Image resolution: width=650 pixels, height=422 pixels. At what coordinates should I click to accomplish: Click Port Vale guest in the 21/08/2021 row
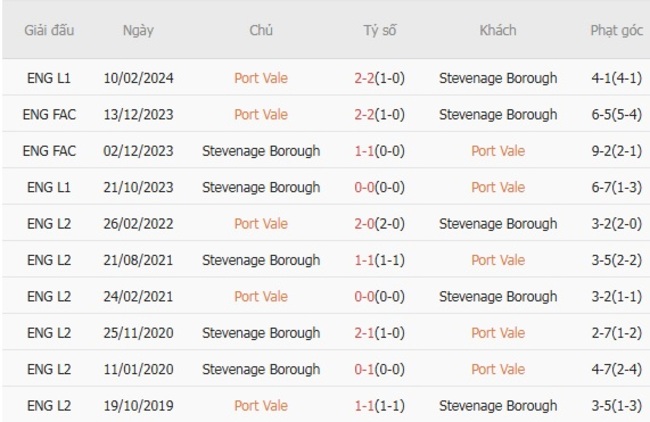click(498, 260)
